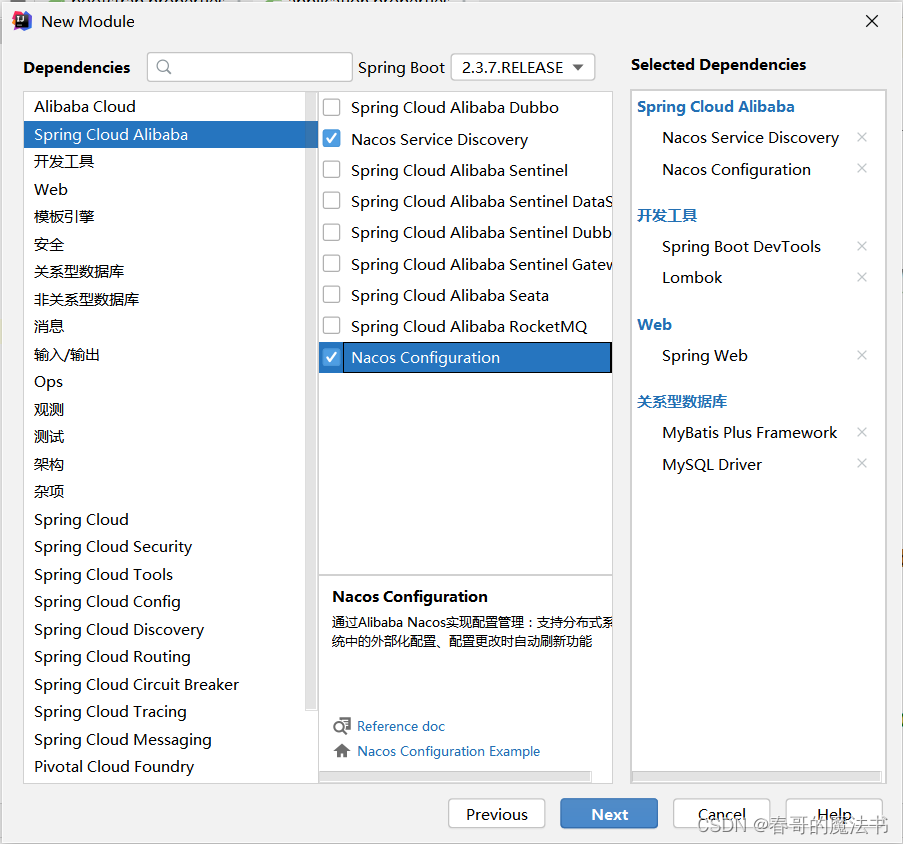Remove MySQL Driver from selected dependencies
Viewport: 903px width, 844px height.
(862, 463)
